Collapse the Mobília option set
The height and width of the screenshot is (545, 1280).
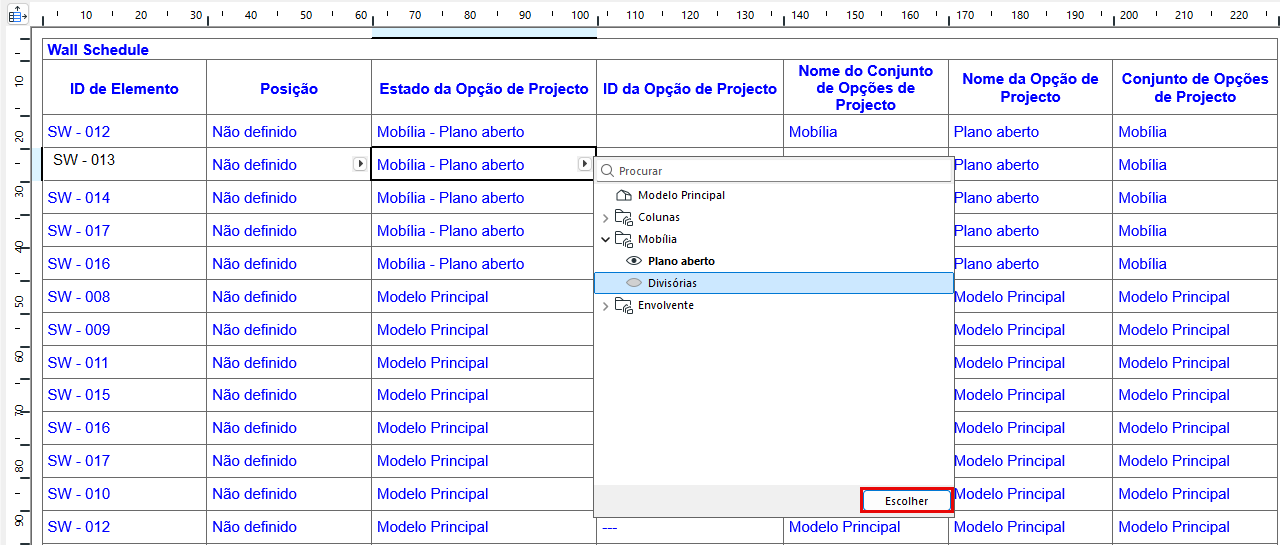coord(605,239)
